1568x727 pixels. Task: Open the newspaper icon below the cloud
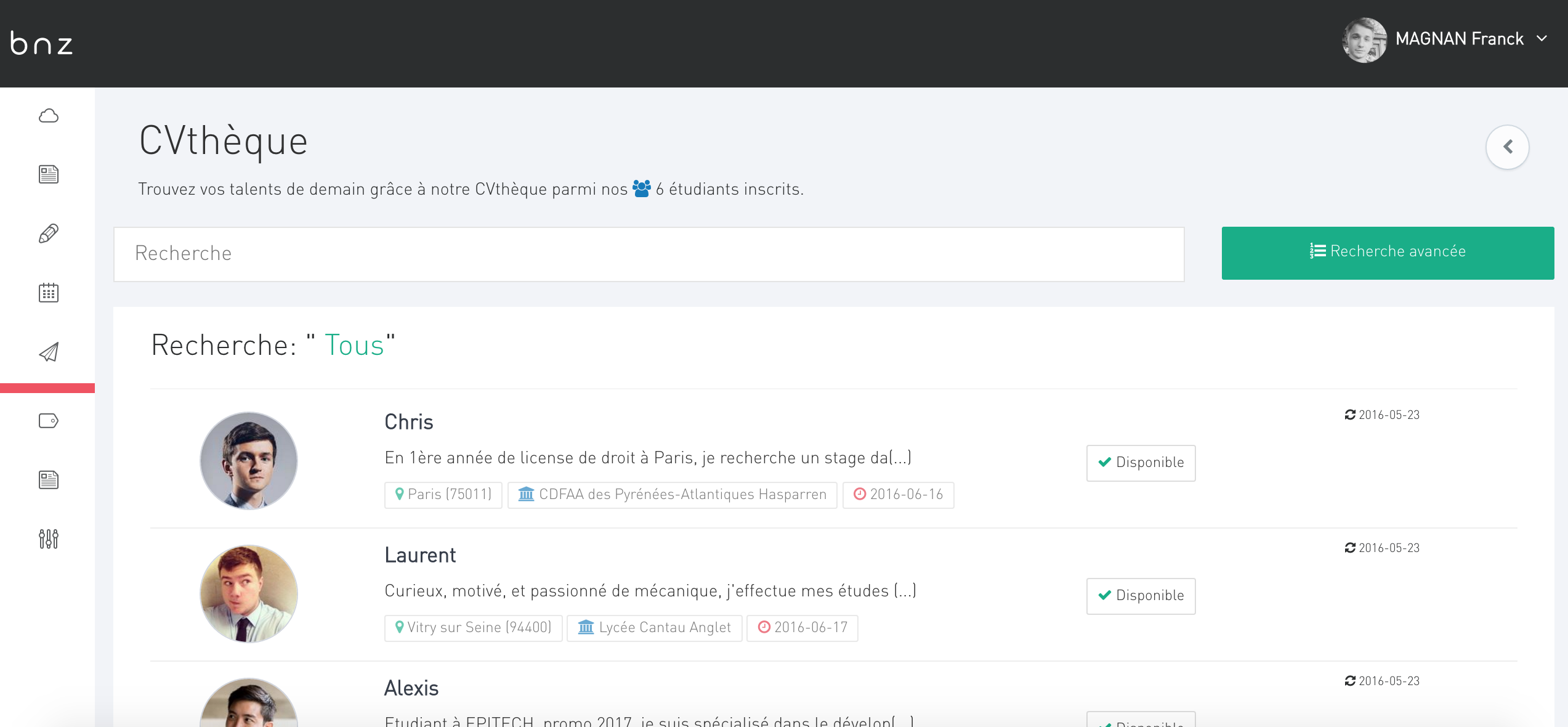pos(48,174)
